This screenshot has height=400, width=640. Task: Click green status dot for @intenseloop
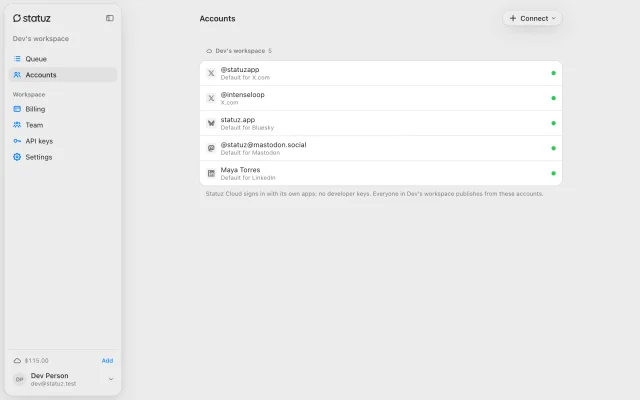point(553,98)
